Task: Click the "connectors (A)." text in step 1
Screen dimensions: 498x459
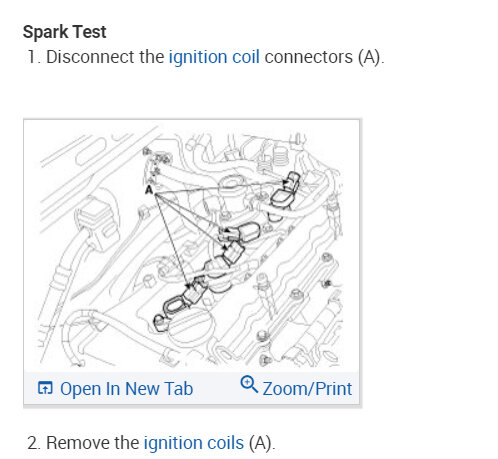Action: (x=324, y=57)
